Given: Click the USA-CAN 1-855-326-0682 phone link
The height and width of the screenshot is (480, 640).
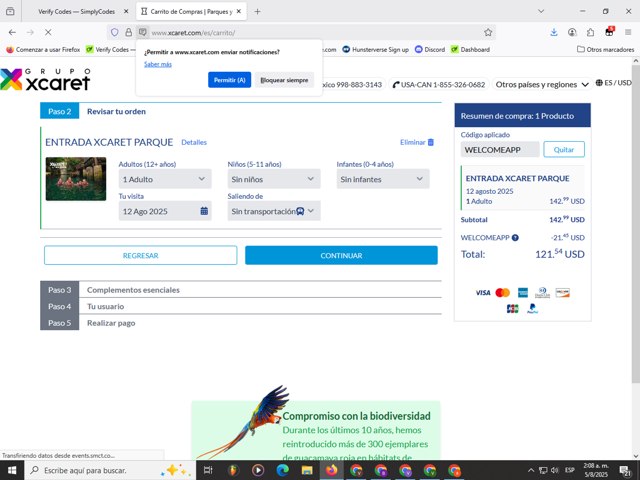Looking at the screenshot, I should tap(439, 84).
